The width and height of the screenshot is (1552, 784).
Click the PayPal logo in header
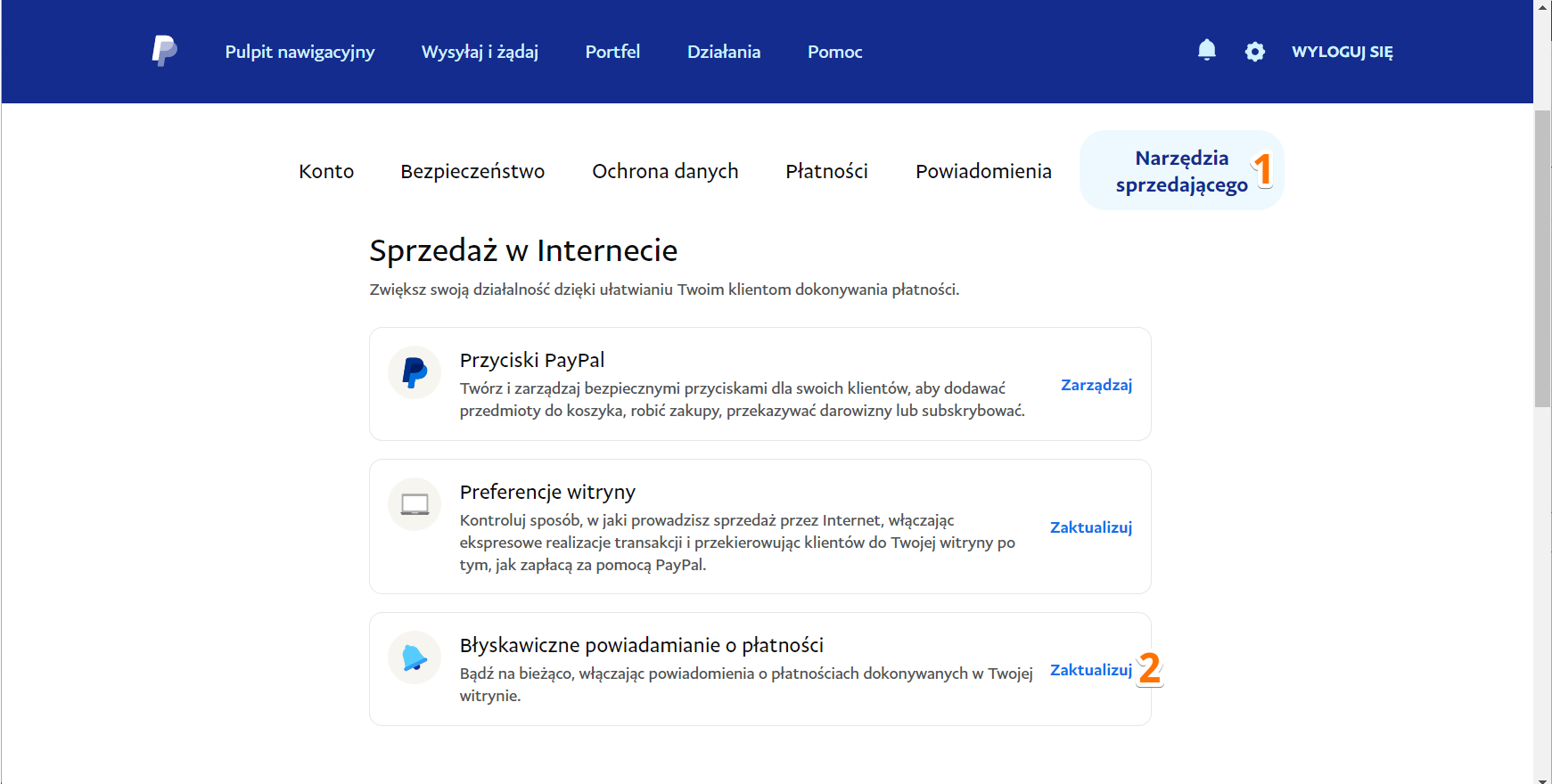pos(164,51)
